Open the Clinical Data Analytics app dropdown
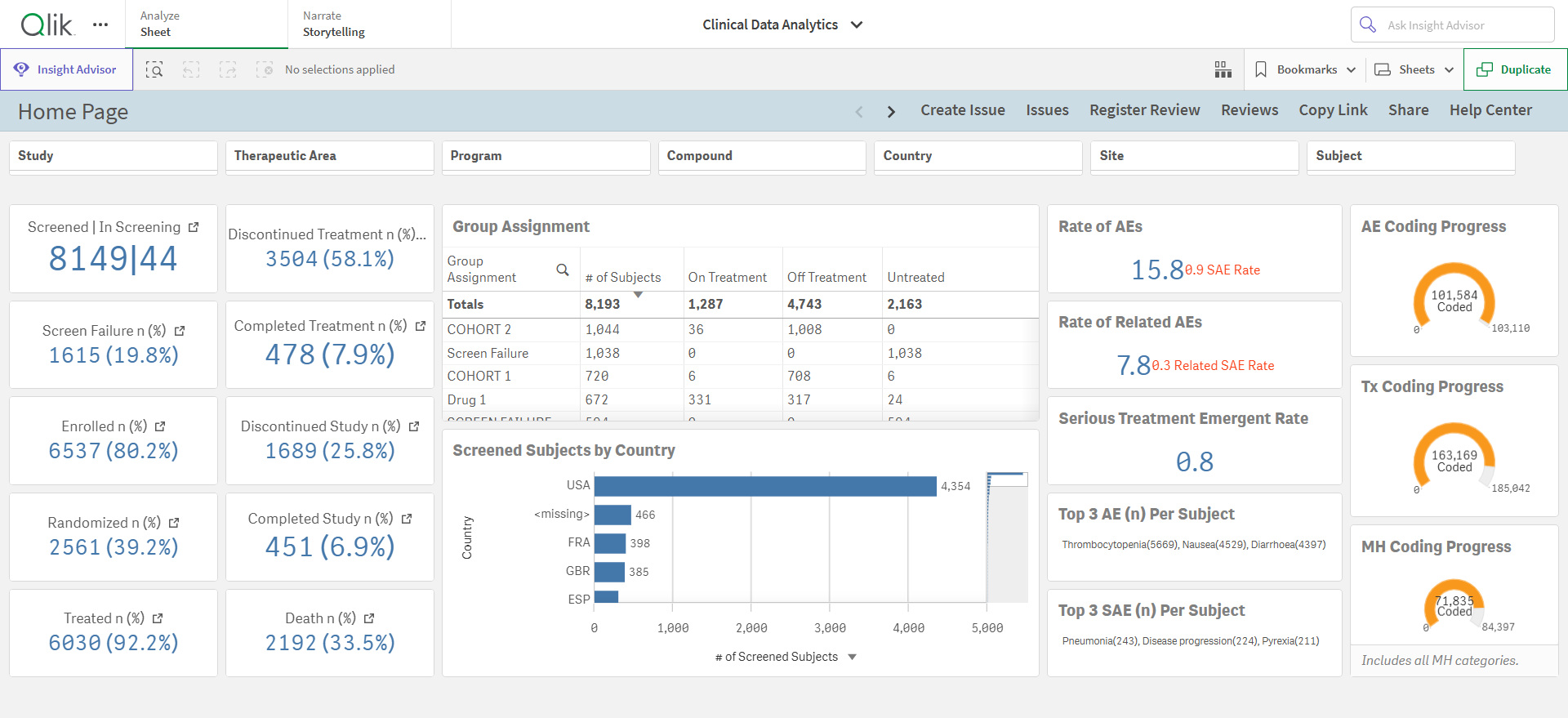Viewport: 1568px width, 718px height. click(782, 25)
